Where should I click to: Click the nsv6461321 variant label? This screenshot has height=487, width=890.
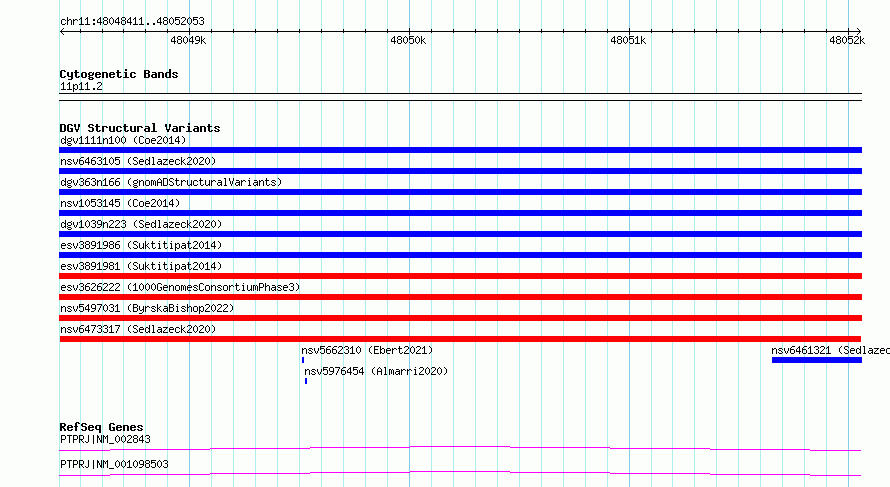(830, 350)
